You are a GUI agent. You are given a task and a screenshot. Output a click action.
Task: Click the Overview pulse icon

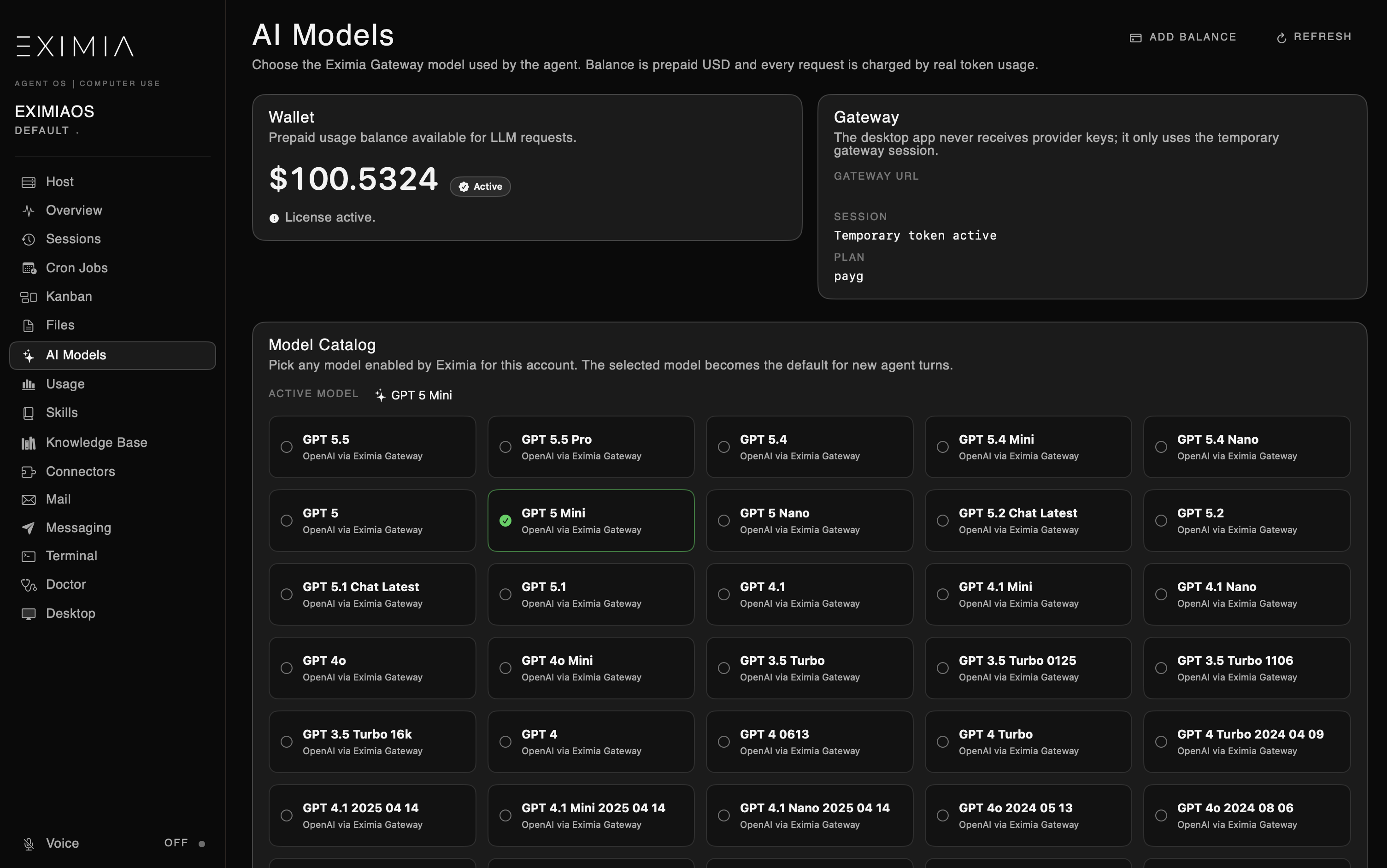28,211
